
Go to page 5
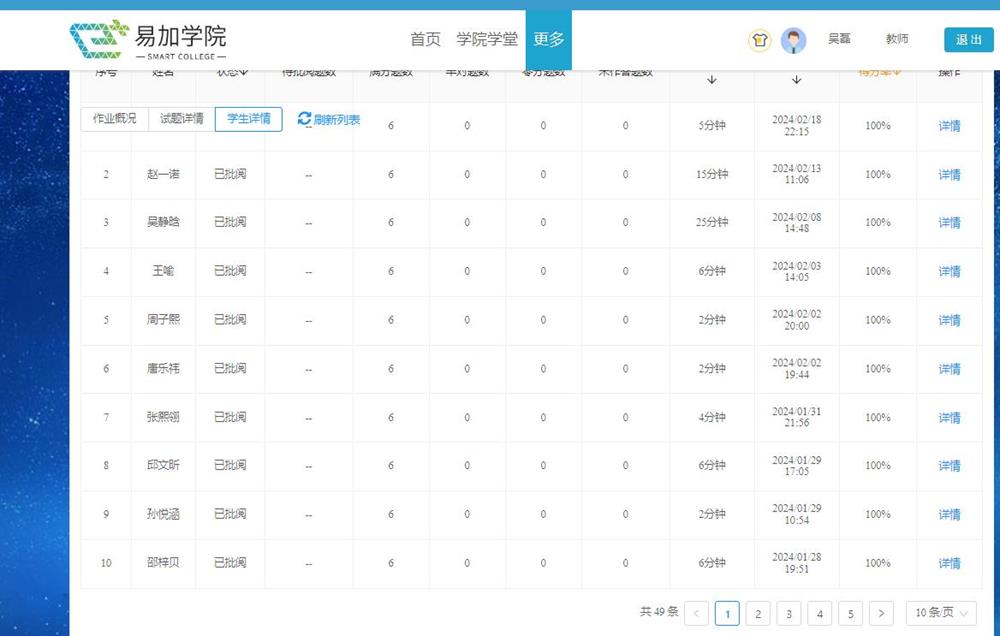(850, 614)
